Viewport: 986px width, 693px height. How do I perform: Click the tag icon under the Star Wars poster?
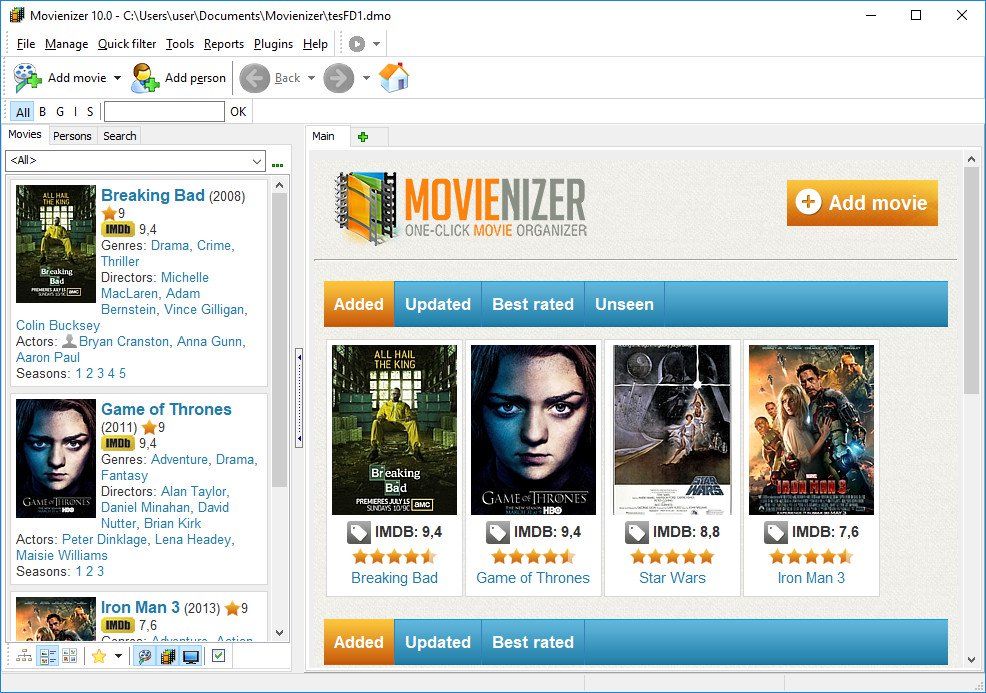(636, 533)
